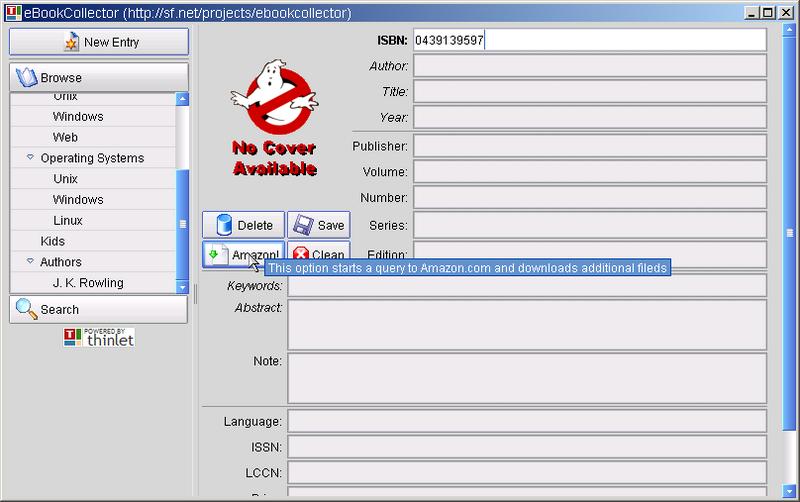Collapse the Authors tree node

(30, 261)
